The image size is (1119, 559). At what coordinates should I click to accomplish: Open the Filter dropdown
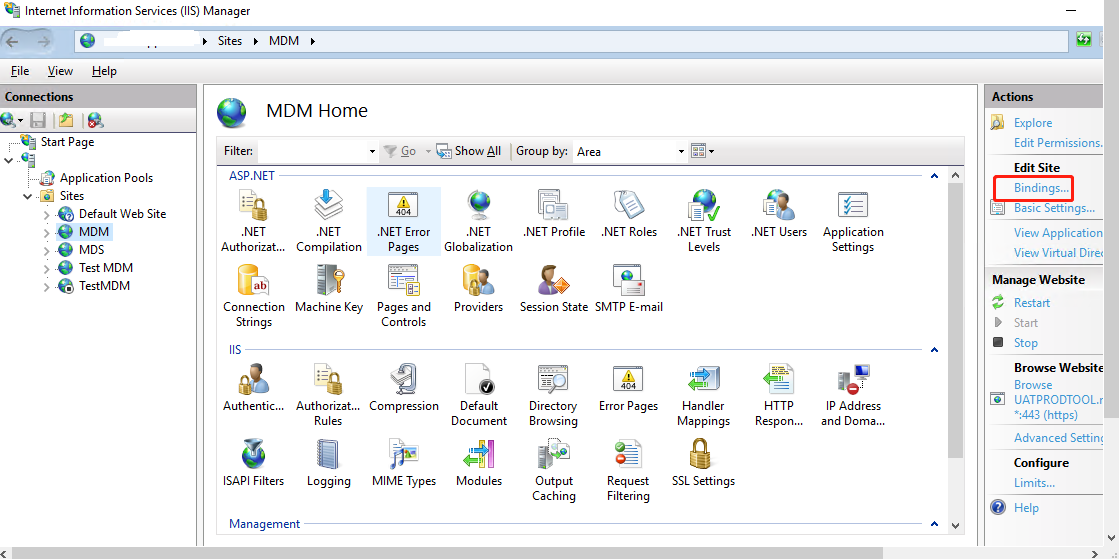click(x=373, y=151)
